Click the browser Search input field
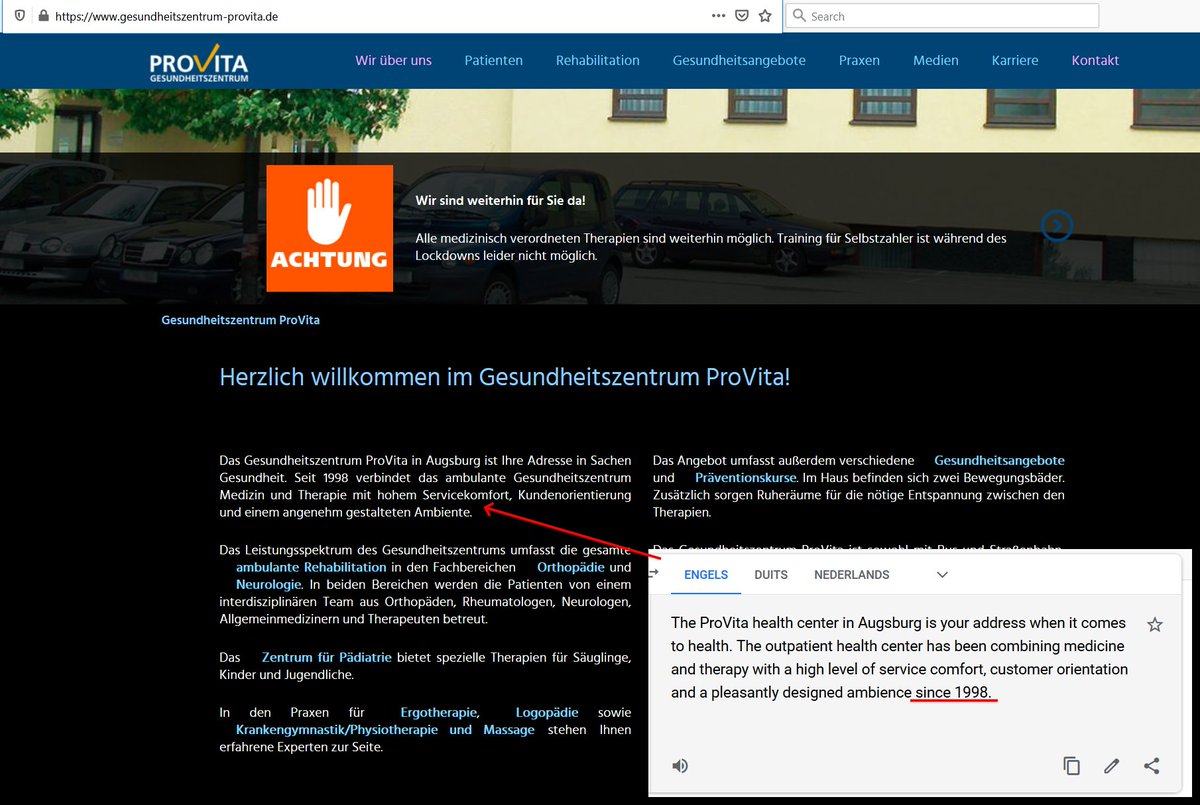The height and width of the screenshot is (805, 1200). pyautogui.click(x=943, y=16)
